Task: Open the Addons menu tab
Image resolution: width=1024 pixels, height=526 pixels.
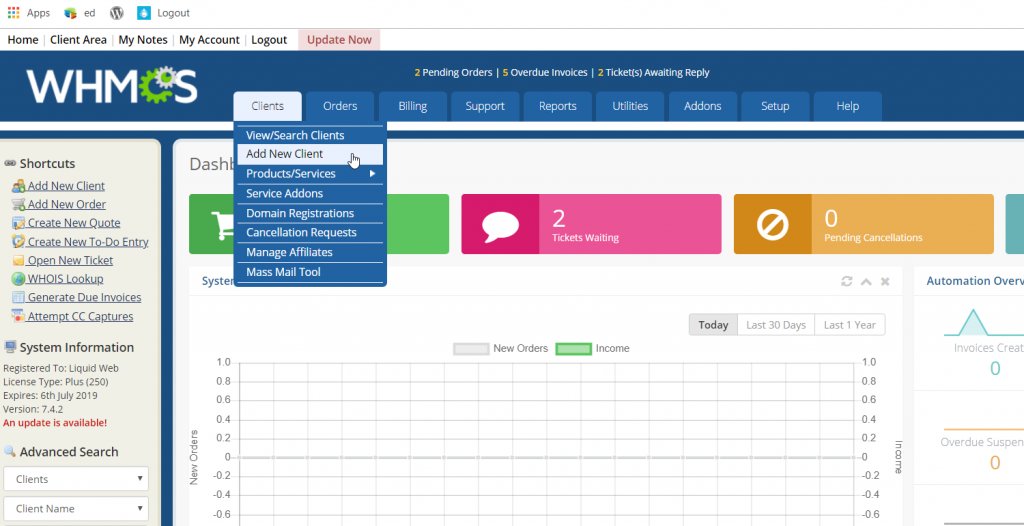Action: 703,106
